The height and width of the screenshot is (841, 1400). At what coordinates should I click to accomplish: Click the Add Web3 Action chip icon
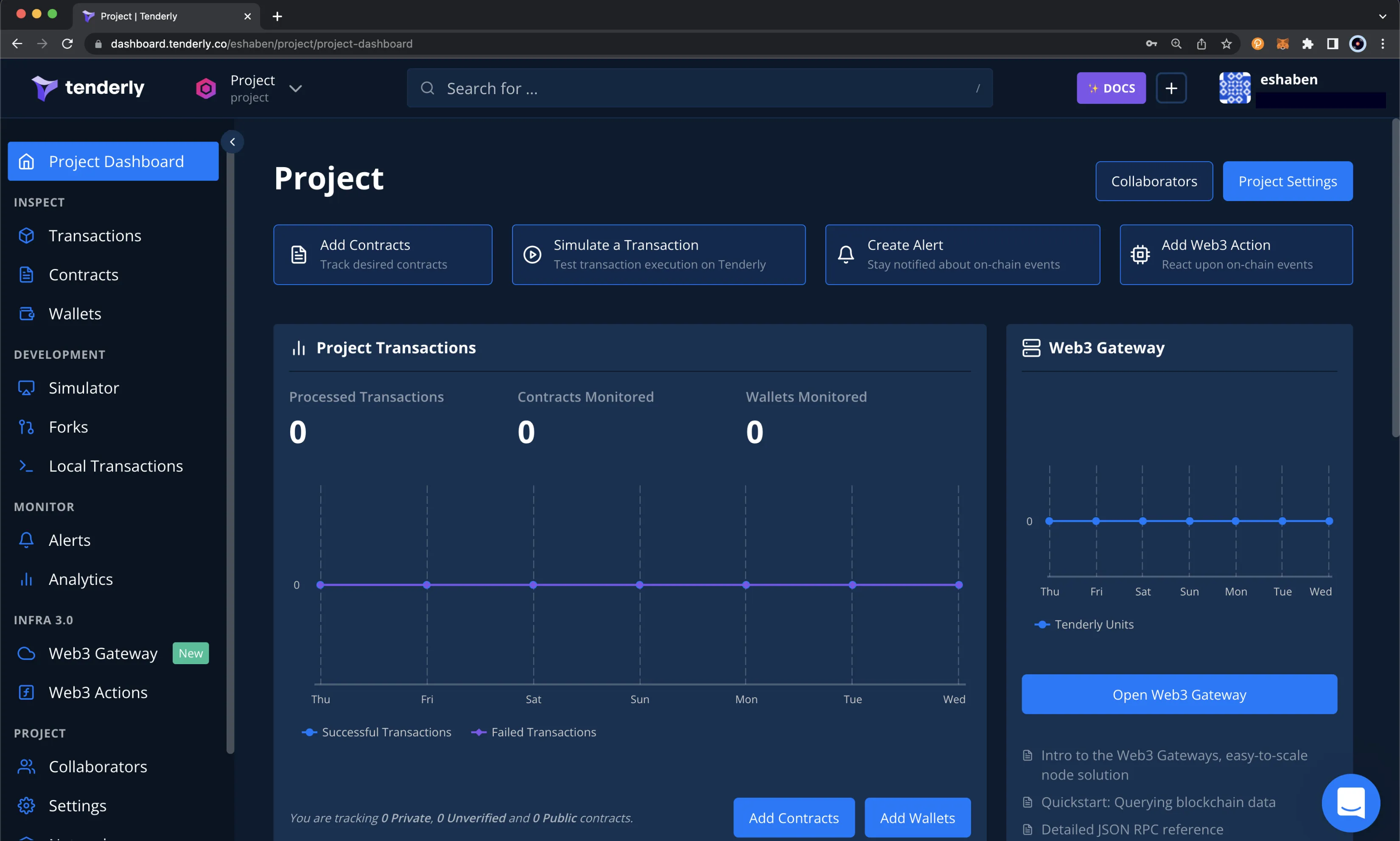tap(1140, 254)
